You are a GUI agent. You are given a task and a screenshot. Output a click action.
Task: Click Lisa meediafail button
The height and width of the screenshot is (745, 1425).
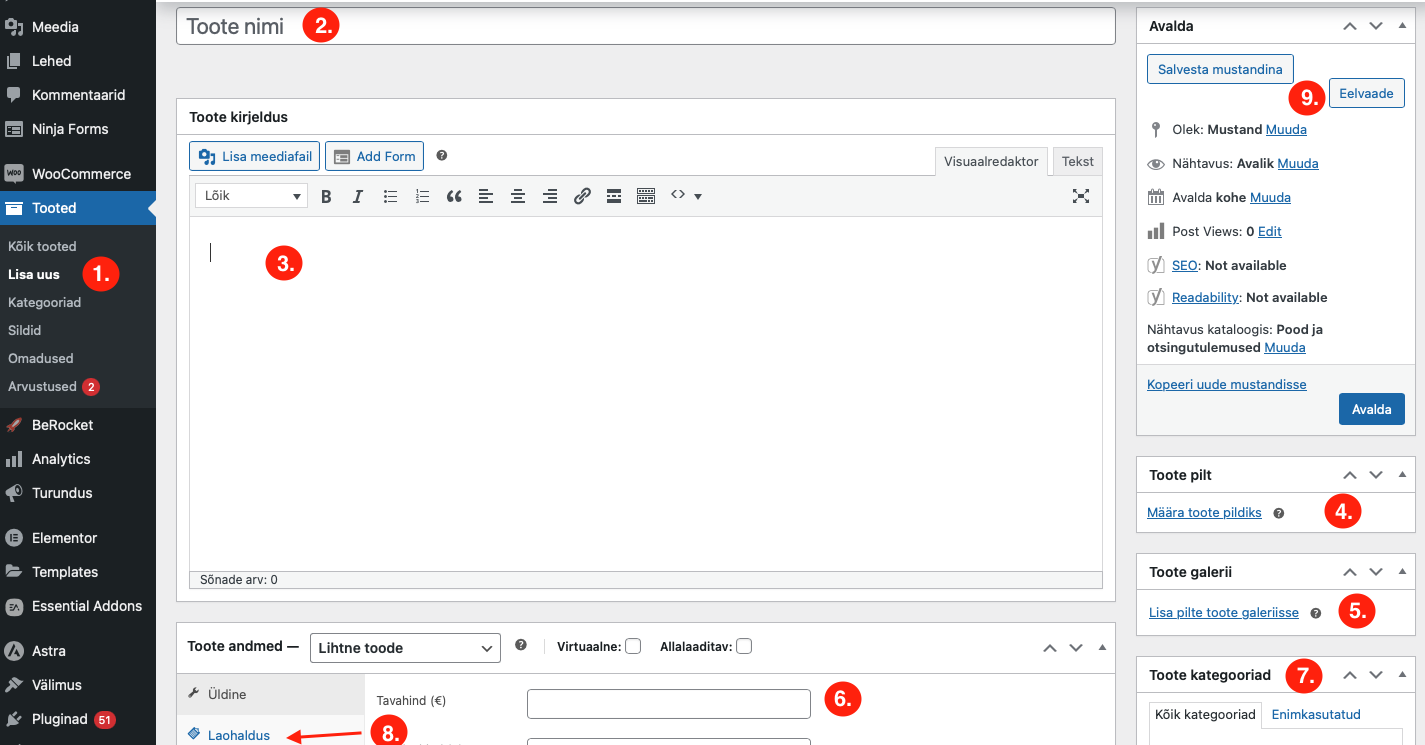point(254,156)
